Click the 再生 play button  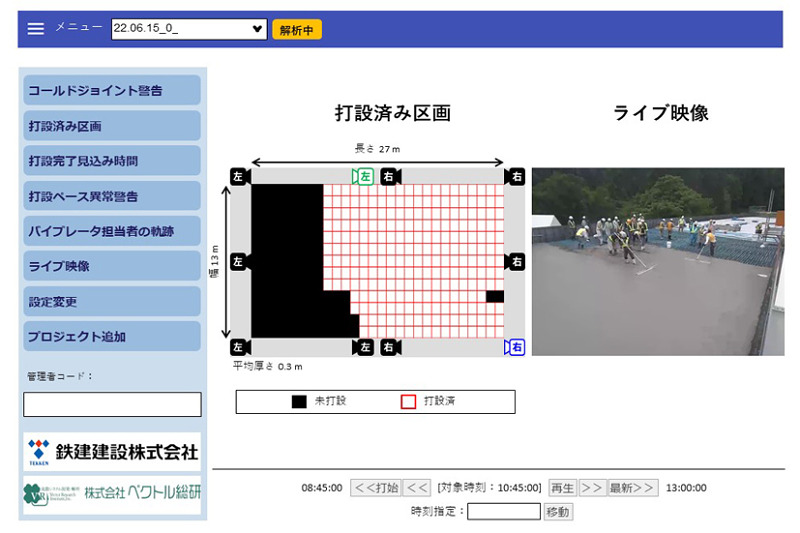[x=563, y=488]
